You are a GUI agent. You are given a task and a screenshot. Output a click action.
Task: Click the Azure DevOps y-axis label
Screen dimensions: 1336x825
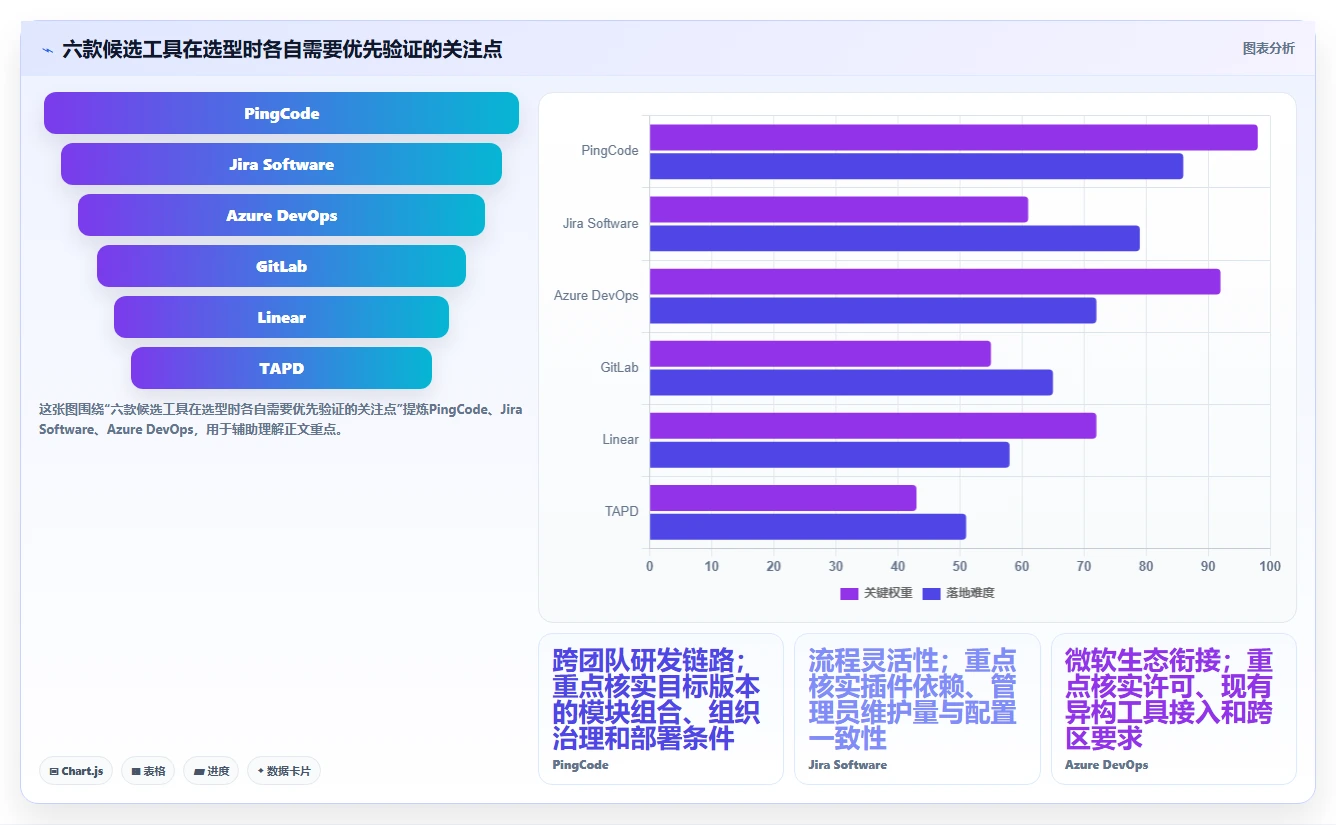[596, 295]
